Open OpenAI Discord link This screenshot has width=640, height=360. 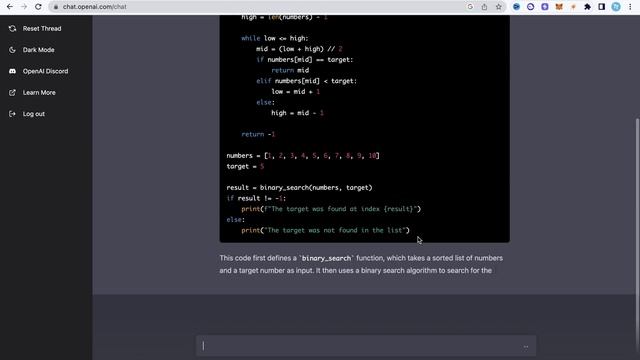click(45, 71)
